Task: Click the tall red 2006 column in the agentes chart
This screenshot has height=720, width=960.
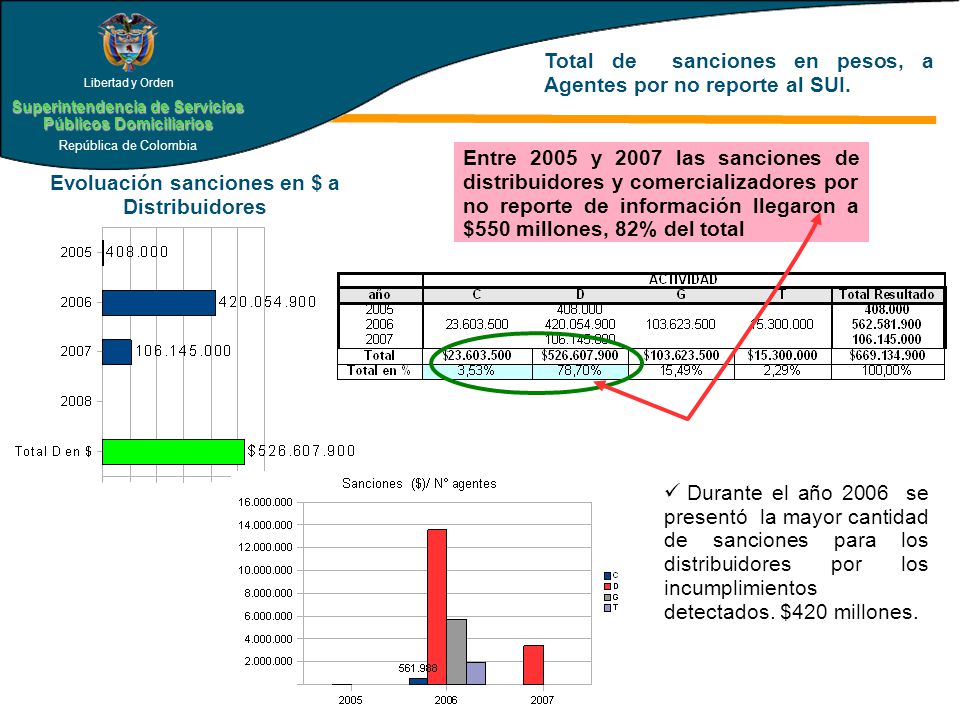Action: (x=437, y=607)
